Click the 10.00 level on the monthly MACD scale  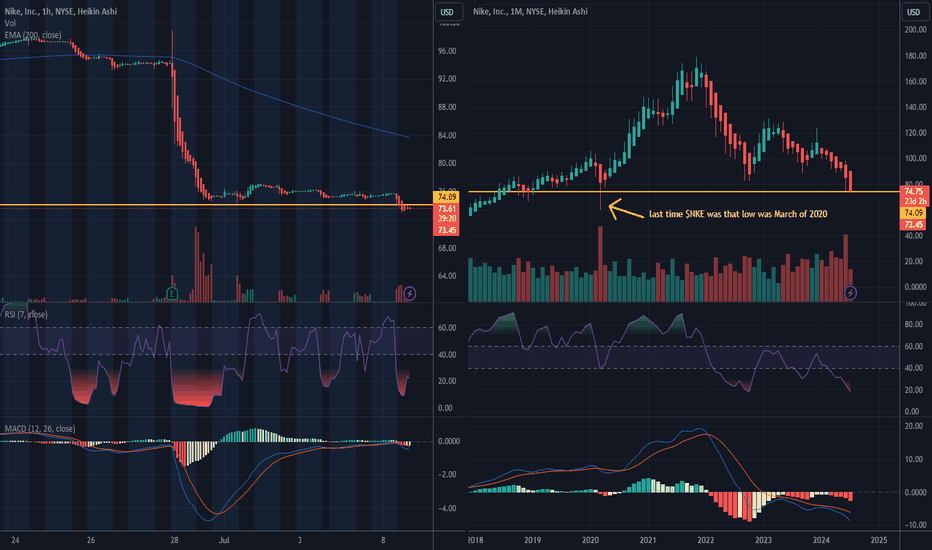point(915,459)
